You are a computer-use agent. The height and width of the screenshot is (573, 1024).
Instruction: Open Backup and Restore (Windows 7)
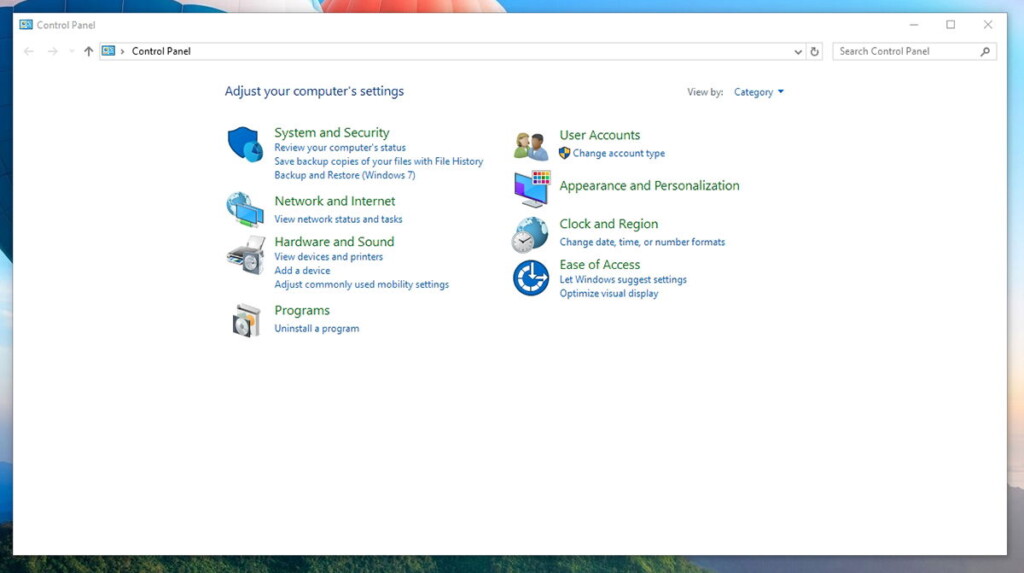[x=345, y=175]
